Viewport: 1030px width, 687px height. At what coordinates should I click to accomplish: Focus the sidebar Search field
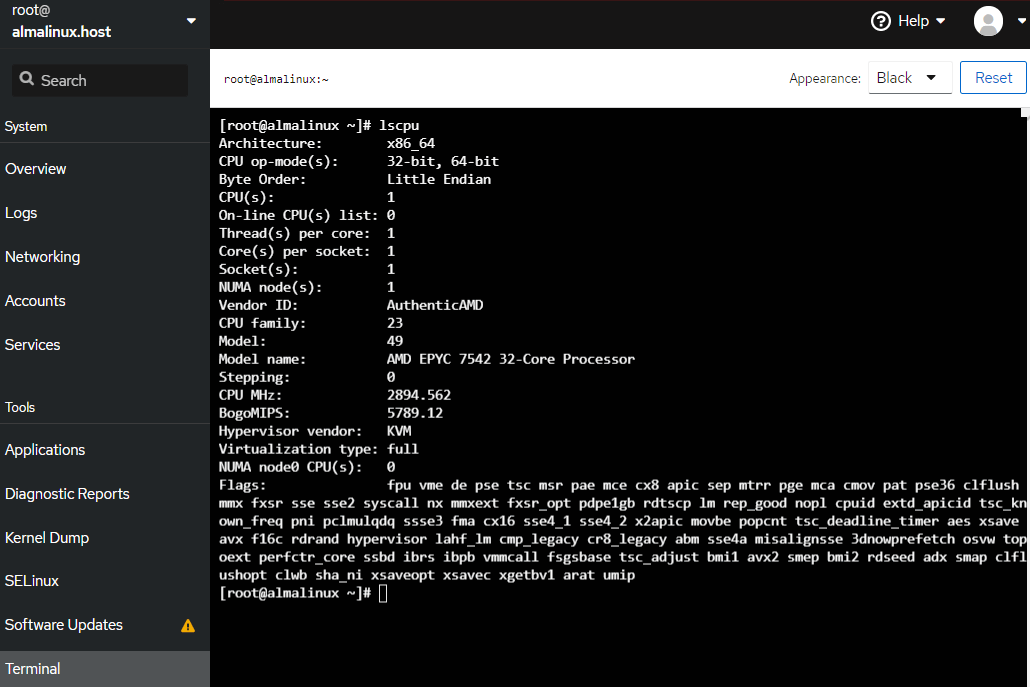click(x=100, y=80)
